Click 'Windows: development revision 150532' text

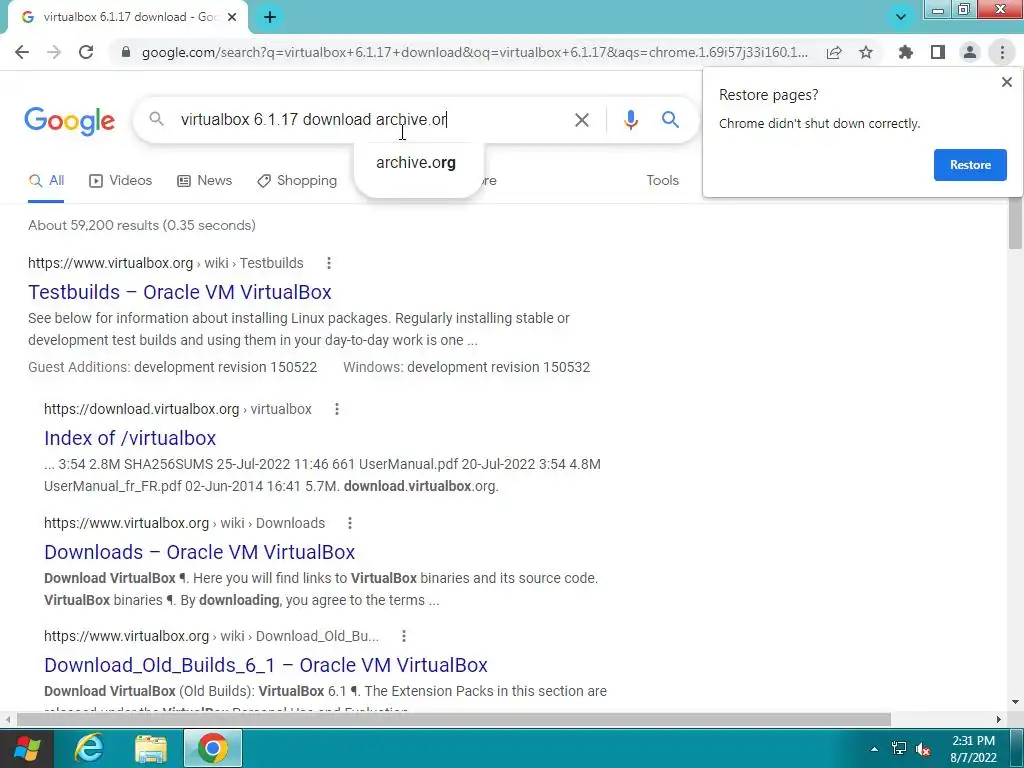[x=466, y=367]
